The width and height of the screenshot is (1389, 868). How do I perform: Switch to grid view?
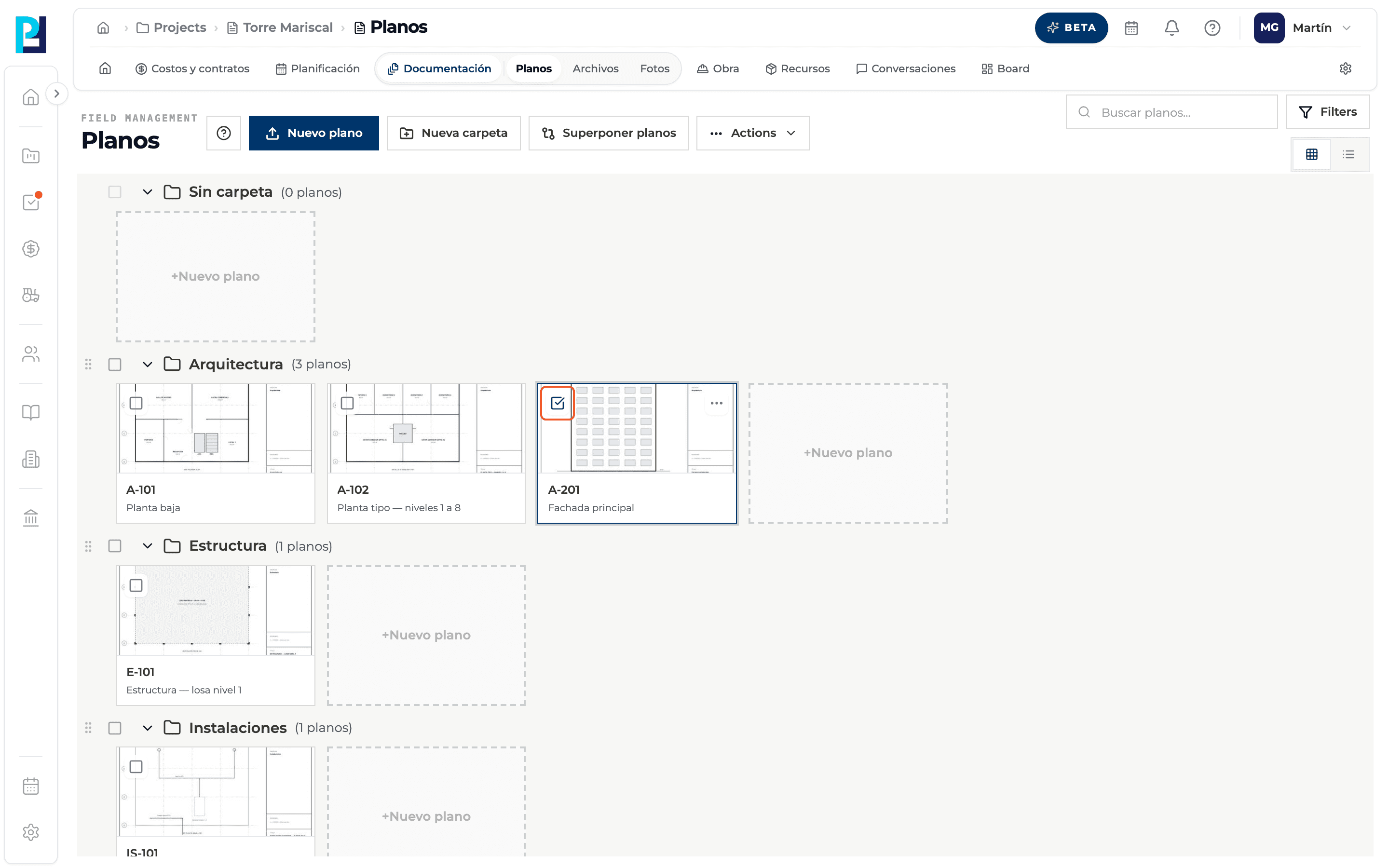pos(1311,154)
